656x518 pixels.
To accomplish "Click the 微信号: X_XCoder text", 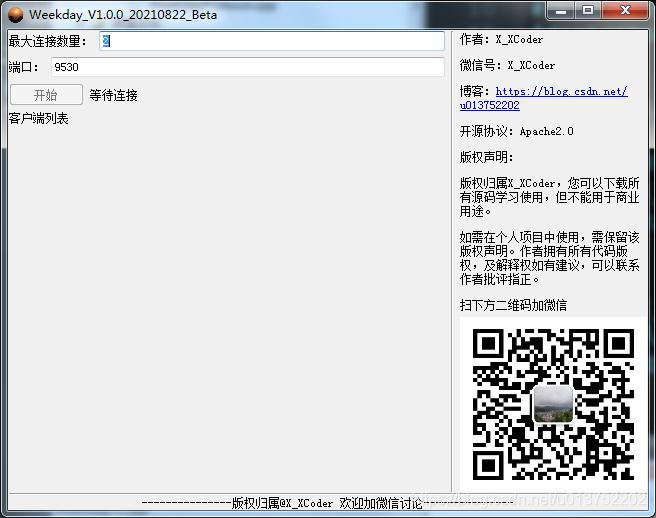I will [507, 65].
